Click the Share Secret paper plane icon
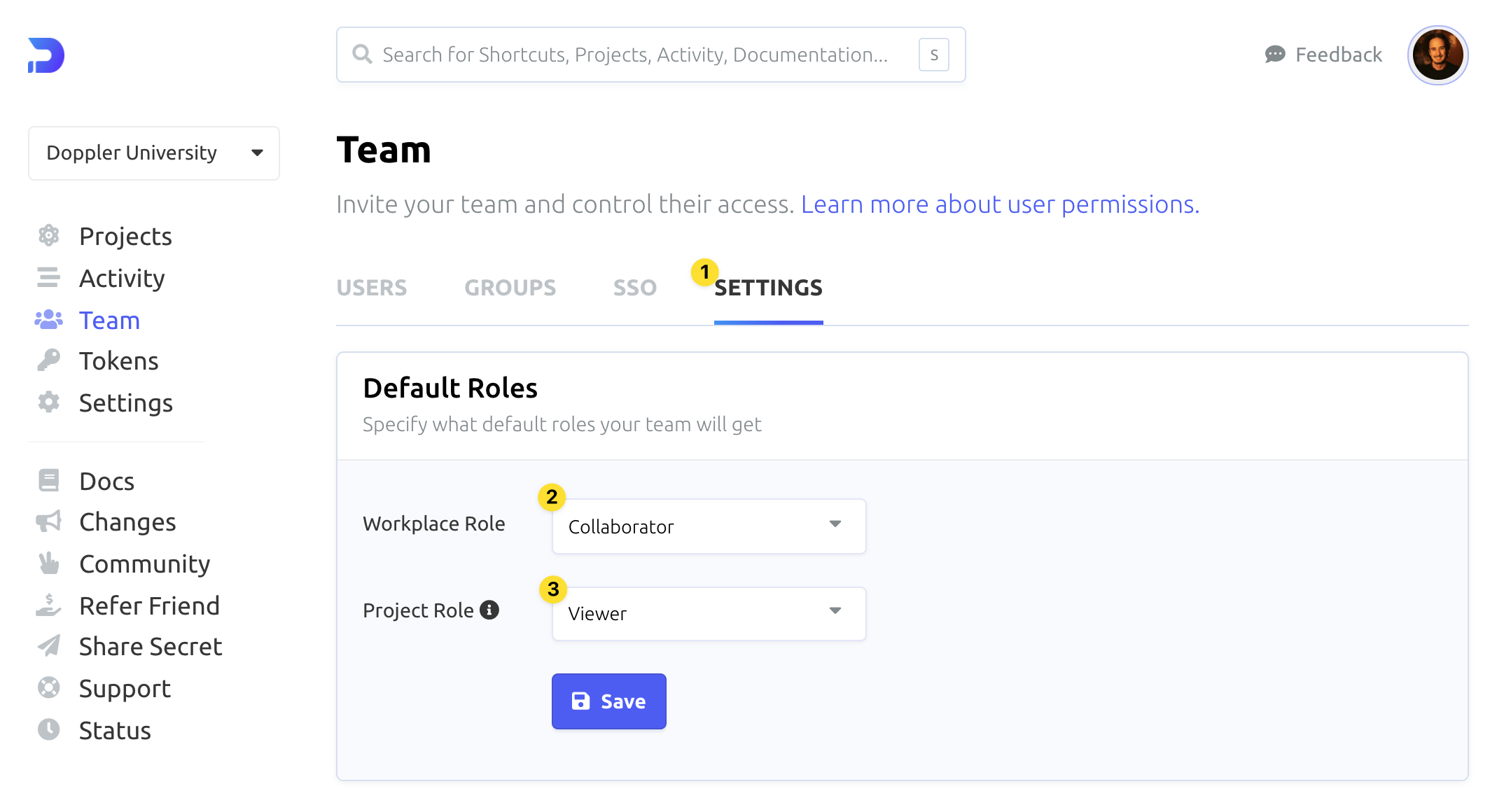This screenshot has height=812, width=1497. pos(48,646)
